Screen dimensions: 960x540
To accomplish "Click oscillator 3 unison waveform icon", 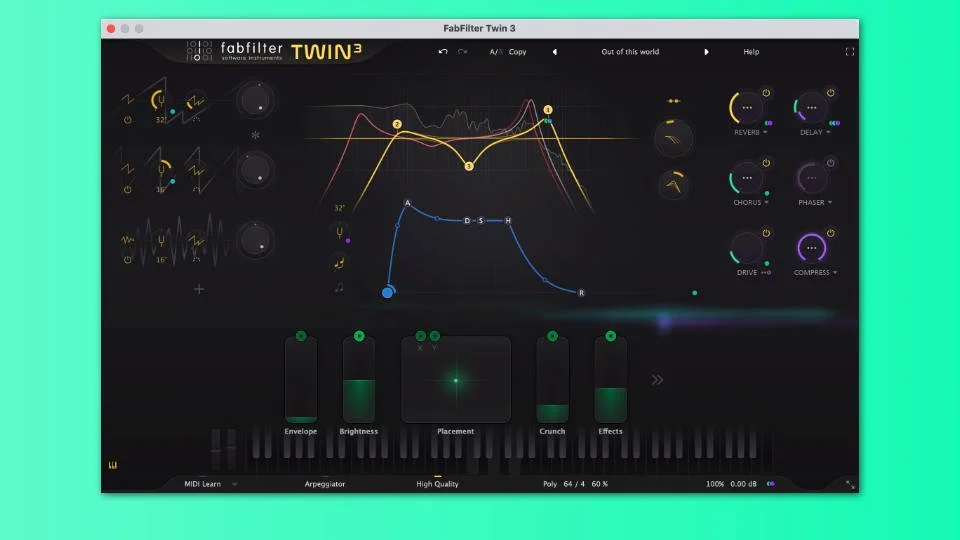I will coord(196,240).
